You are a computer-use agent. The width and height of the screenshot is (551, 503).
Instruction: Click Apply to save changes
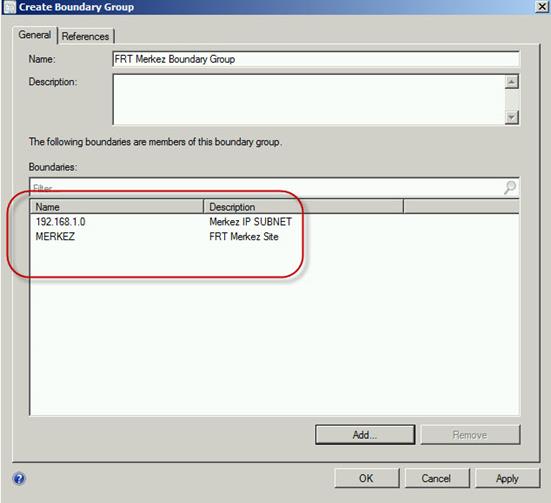tap(507, 478)
